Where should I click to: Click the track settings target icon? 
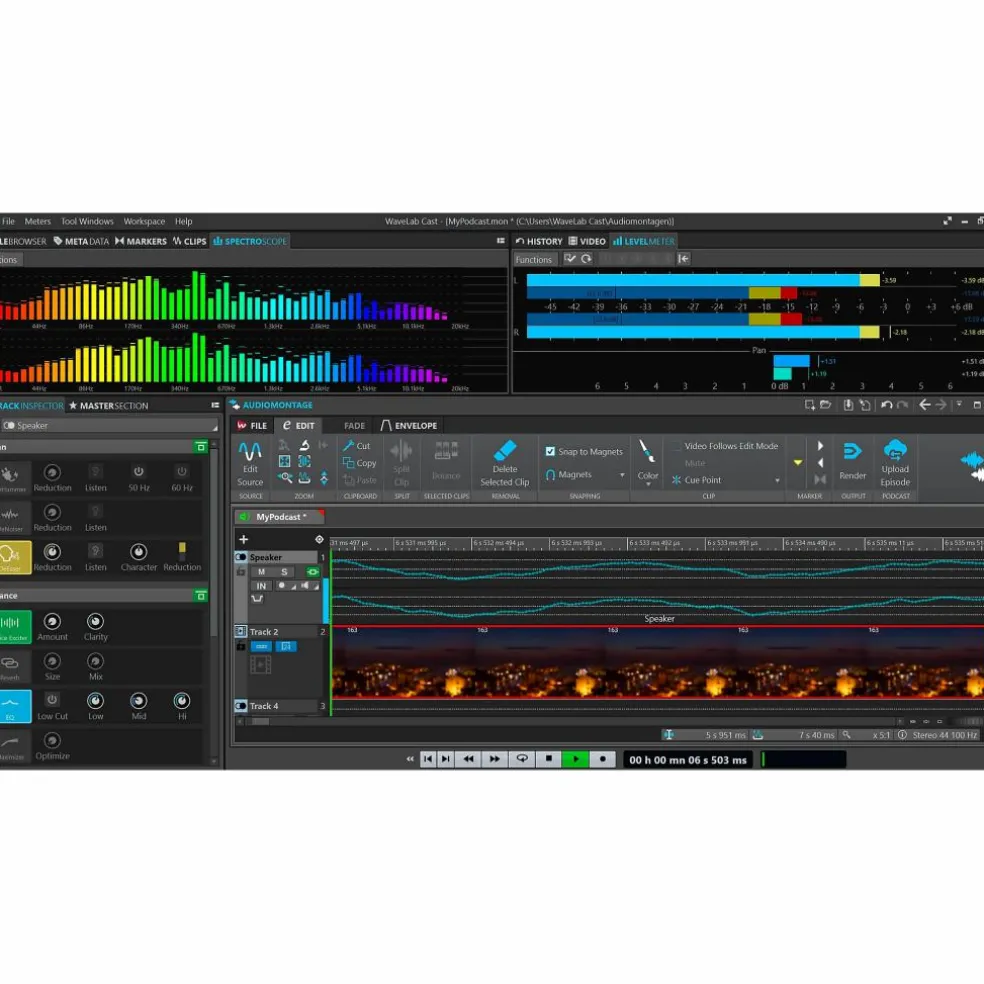(x=319, y=539)
